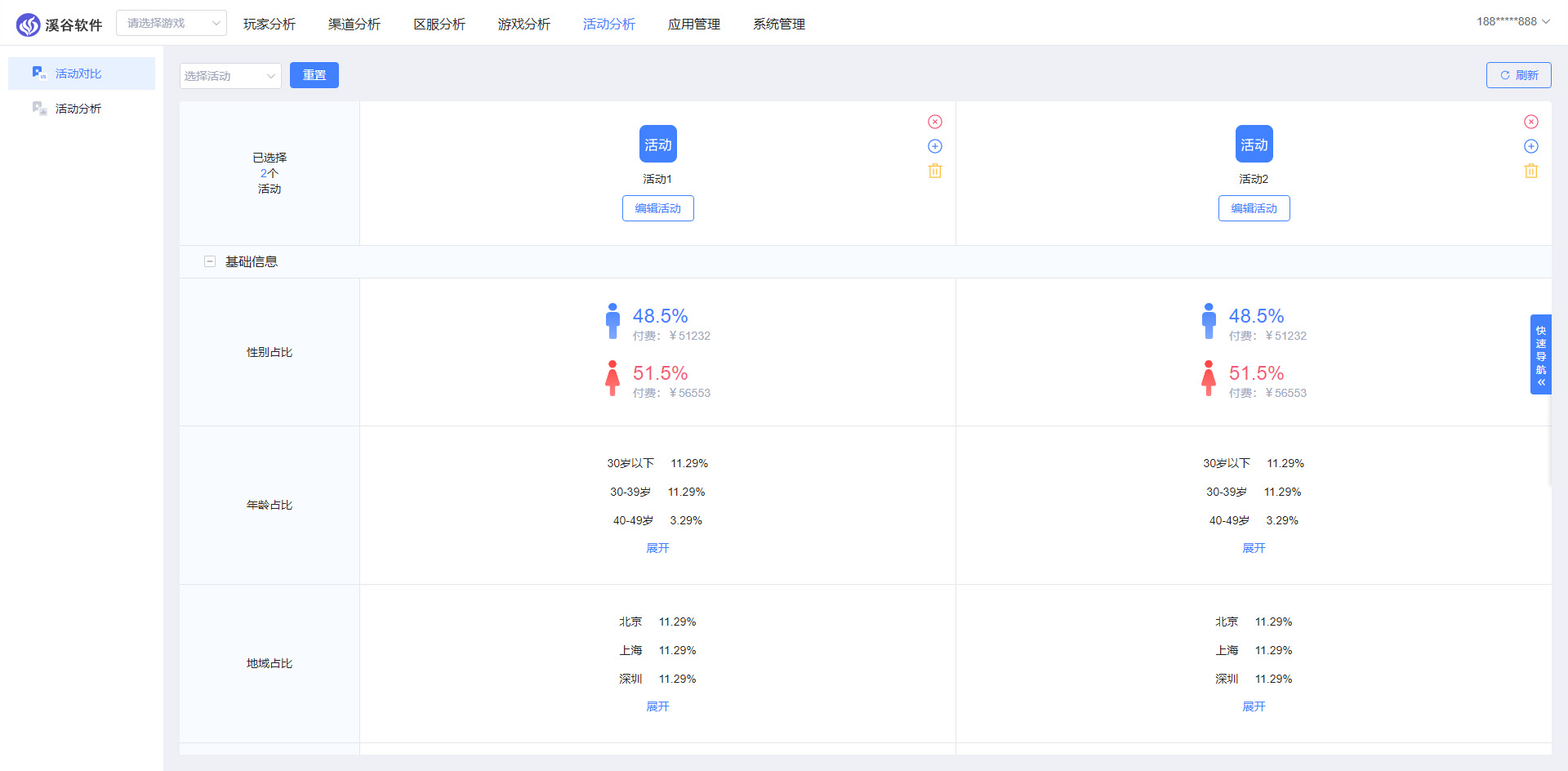Open the 系统管理 menu
This screenshot has height=771, width=1568.
coord(779,25)
